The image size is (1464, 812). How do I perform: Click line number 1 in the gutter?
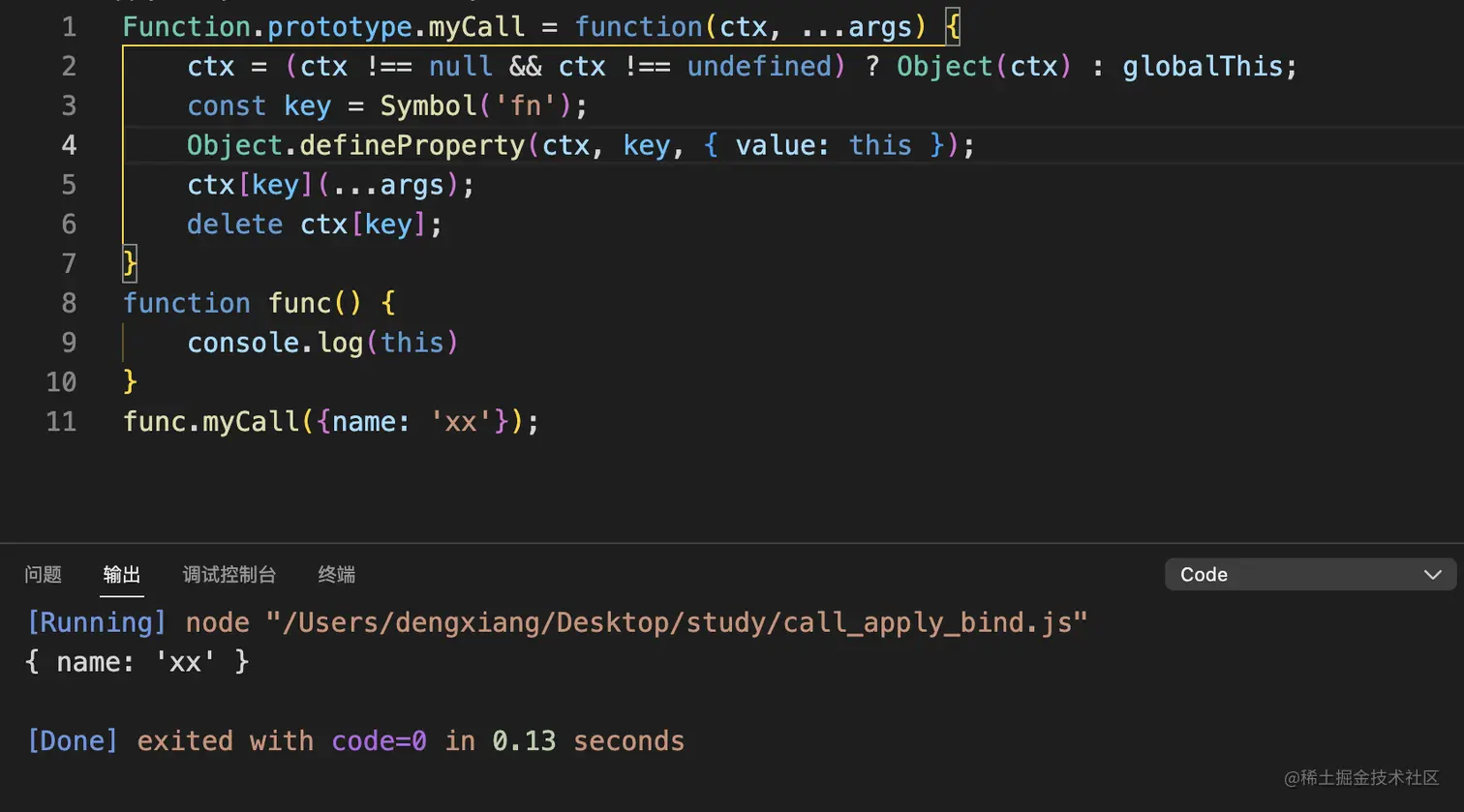69,27
